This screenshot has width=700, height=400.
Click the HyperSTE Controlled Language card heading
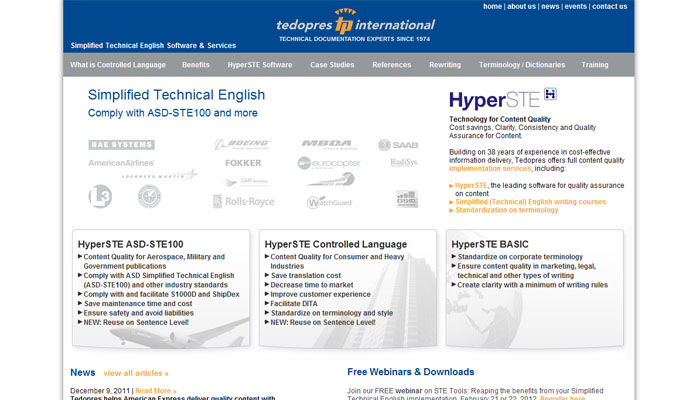pos(336,244)
